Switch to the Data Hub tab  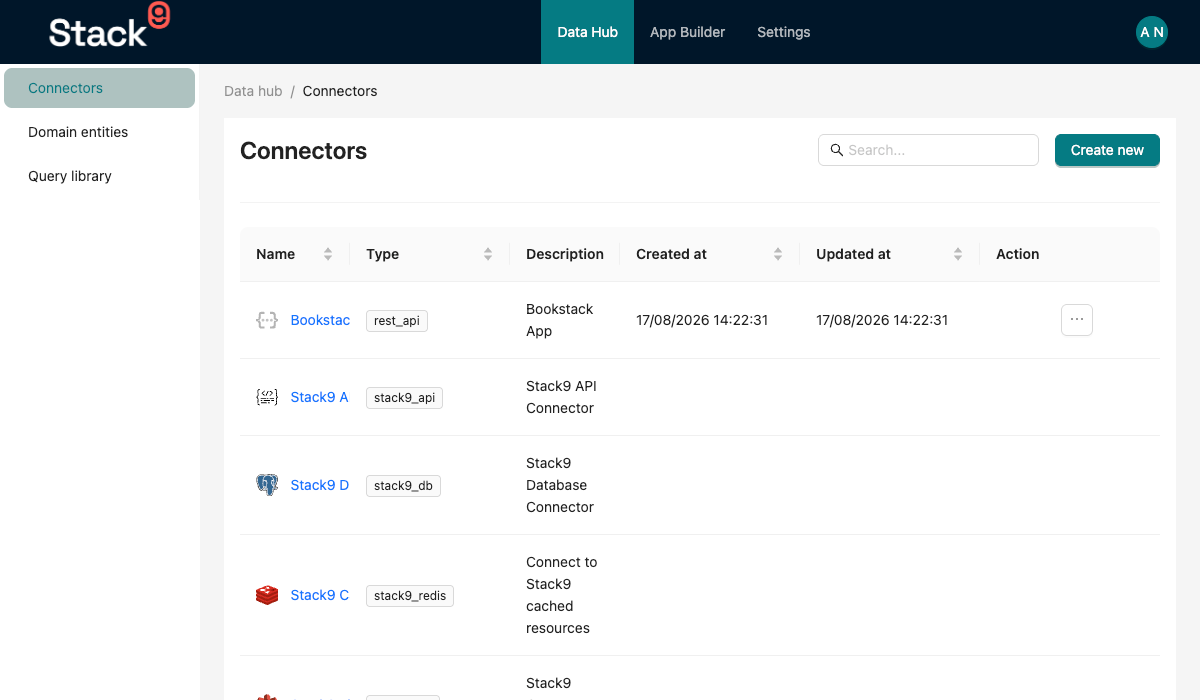coord(588,32)
